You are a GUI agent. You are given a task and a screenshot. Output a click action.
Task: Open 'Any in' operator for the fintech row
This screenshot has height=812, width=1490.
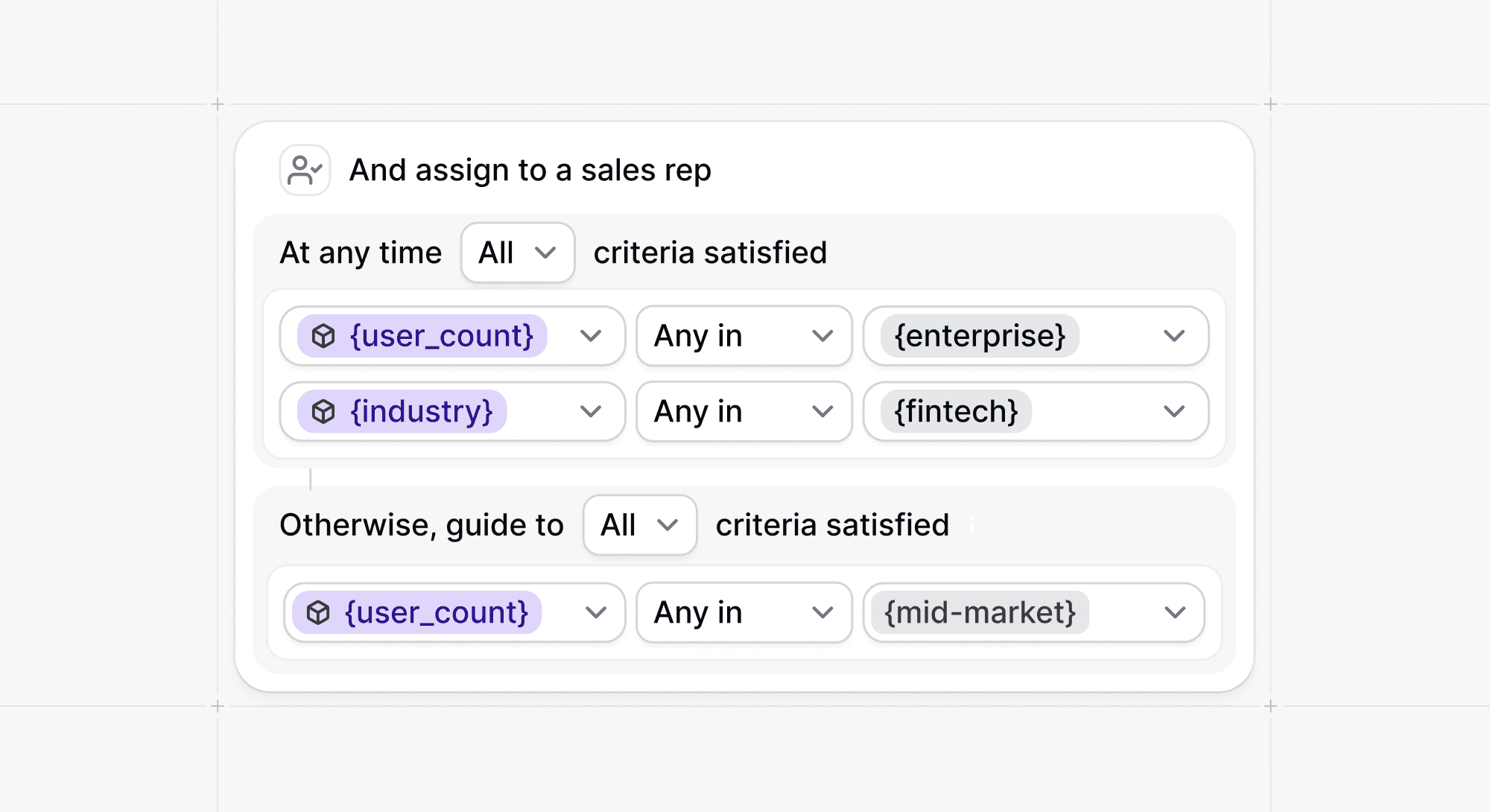click(x=744, y=411)
